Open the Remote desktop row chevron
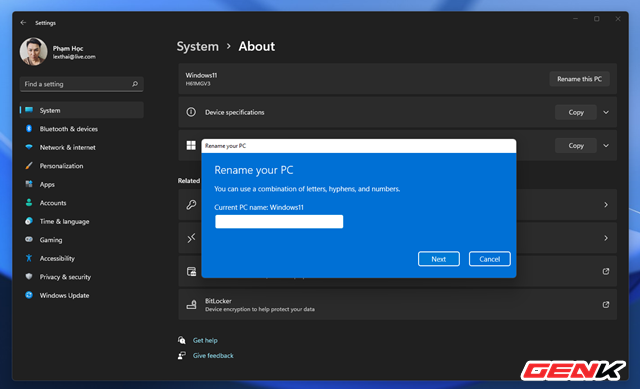This screenshot has height=389, width=640. (606, 238)
